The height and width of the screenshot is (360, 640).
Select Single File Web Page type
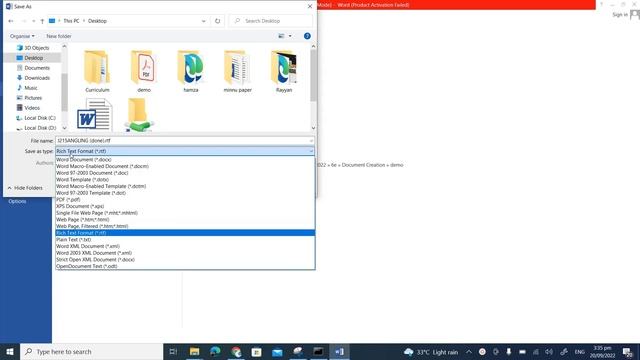click(x=185, y=213)
